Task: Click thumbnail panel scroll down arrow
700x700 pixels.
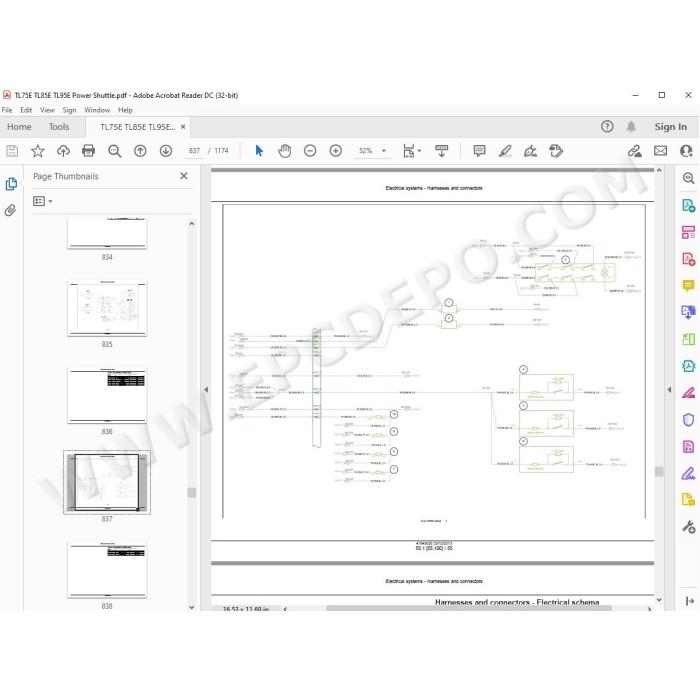Action: pos(192,607)
